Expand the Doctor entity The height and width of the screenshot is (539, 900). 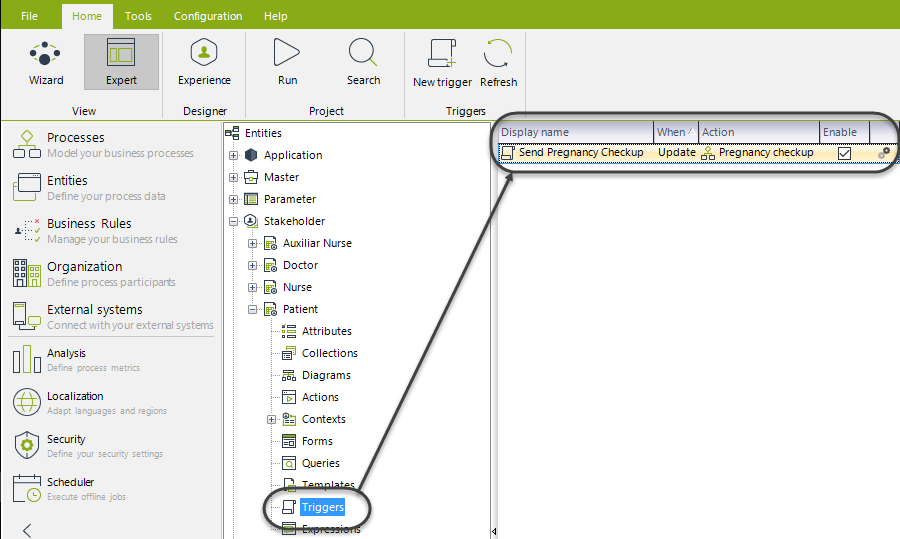[252, 266]
